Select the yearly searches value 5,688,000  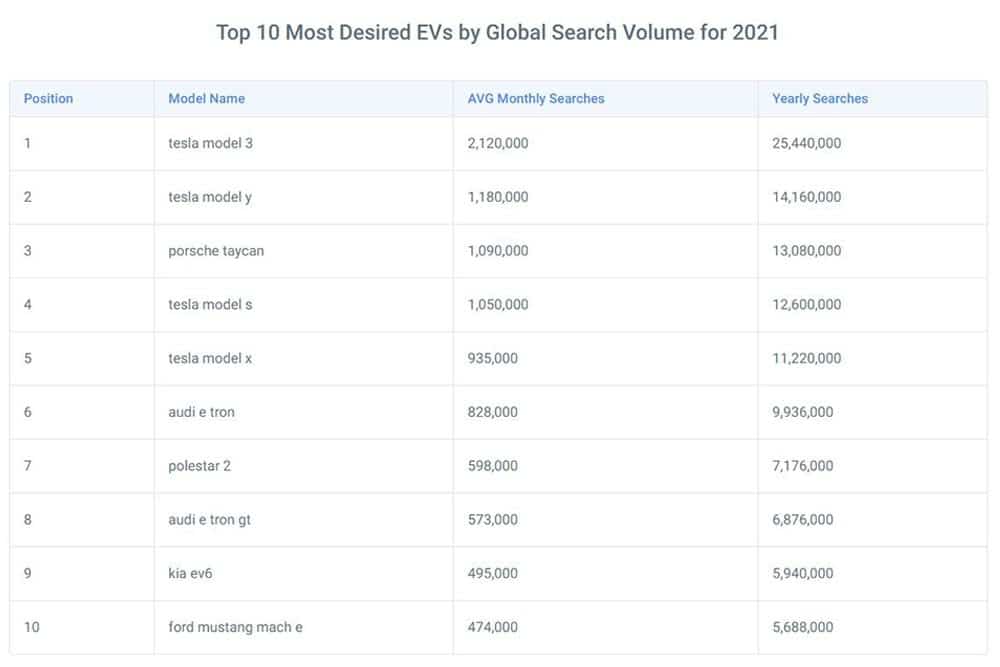[802, 627]
